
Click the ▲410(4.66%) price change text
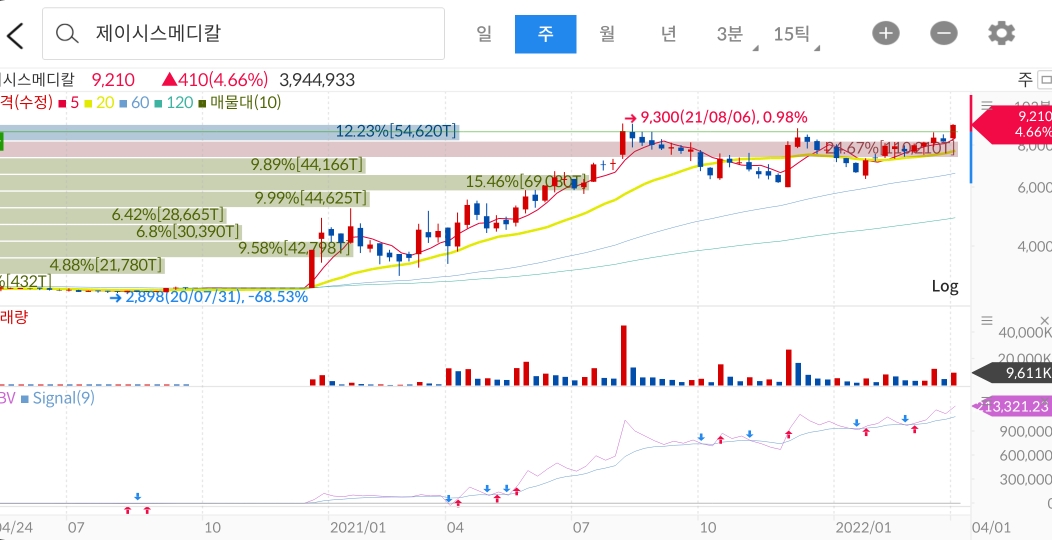(x=215, y=80)
